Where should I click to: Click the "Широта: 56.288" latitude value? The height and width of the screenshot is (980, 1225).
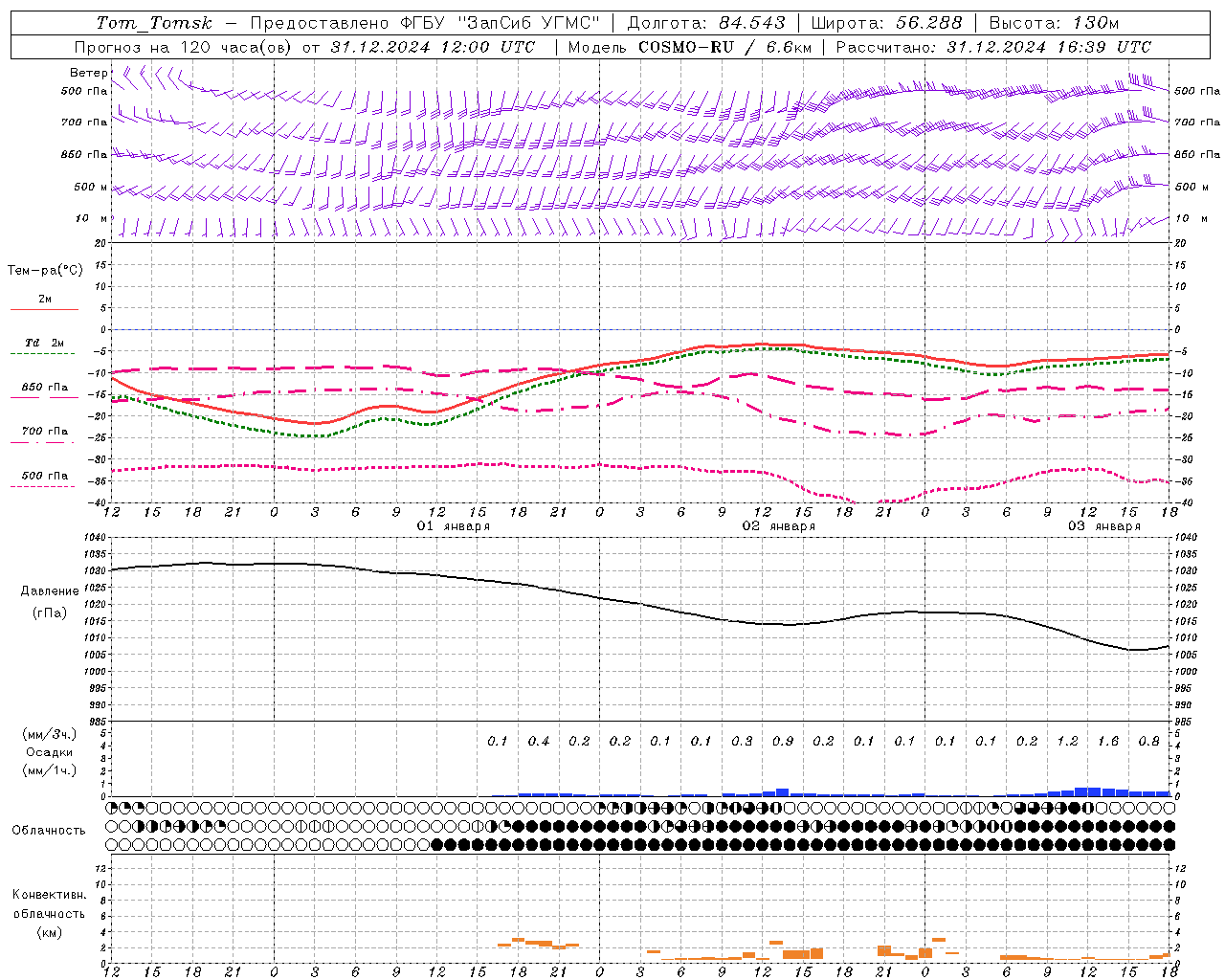[886, 23]
